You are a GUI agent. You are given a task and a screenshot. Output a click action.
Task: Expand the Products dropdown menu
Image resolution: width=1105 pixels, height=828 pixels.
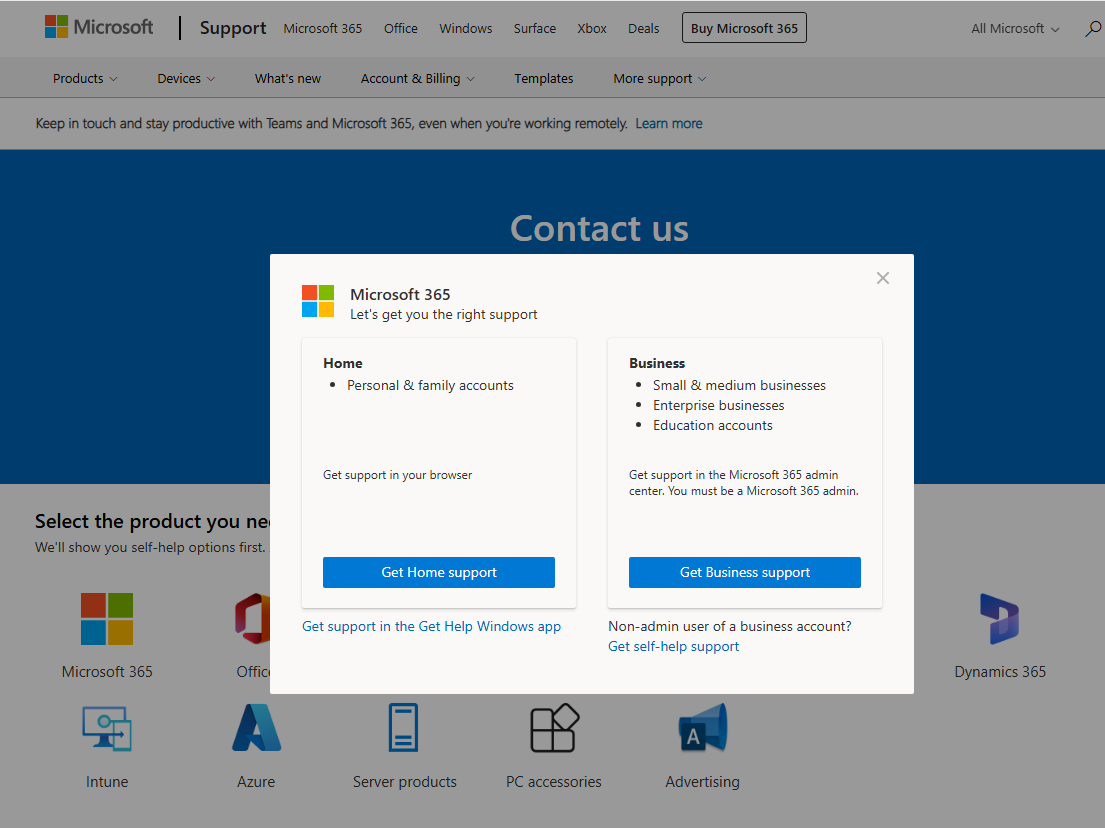tap(85, 78)
